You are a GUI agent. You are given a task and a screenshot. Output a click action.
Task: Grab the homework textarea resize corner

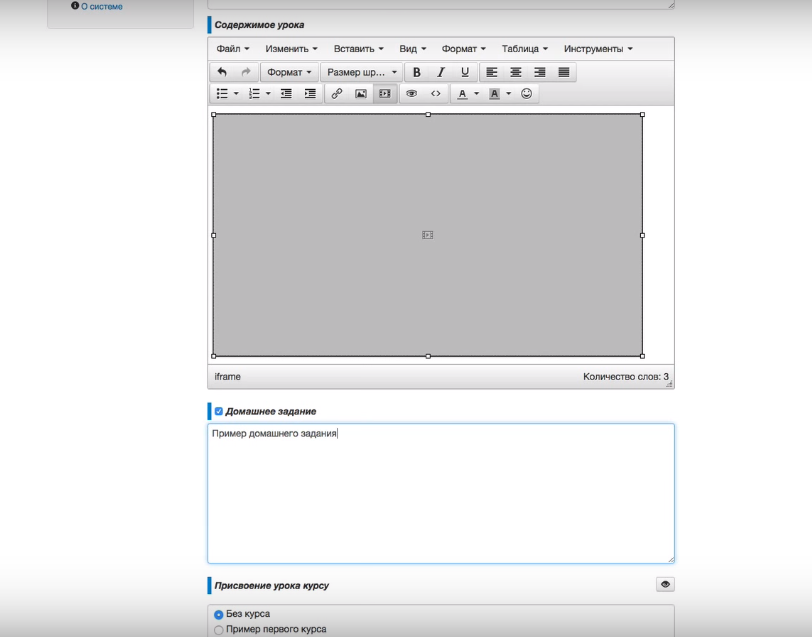tap(671, 559)
